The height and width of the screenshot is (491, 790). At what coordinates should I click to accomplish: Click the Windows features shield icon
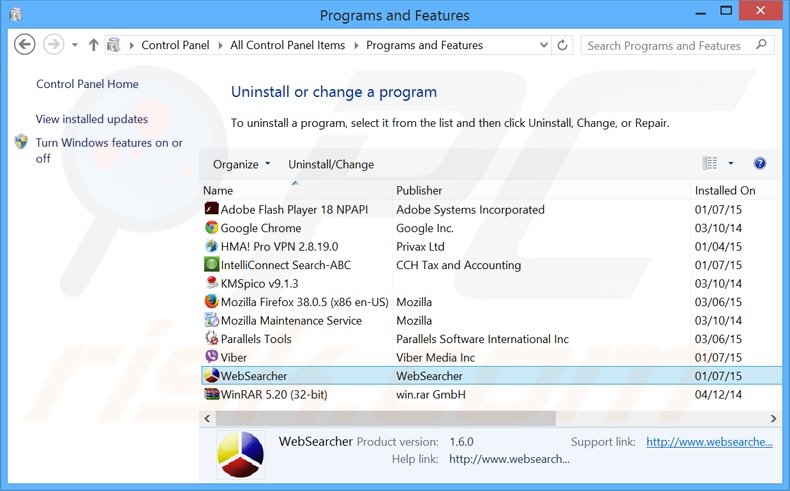(x=21, y=142)
